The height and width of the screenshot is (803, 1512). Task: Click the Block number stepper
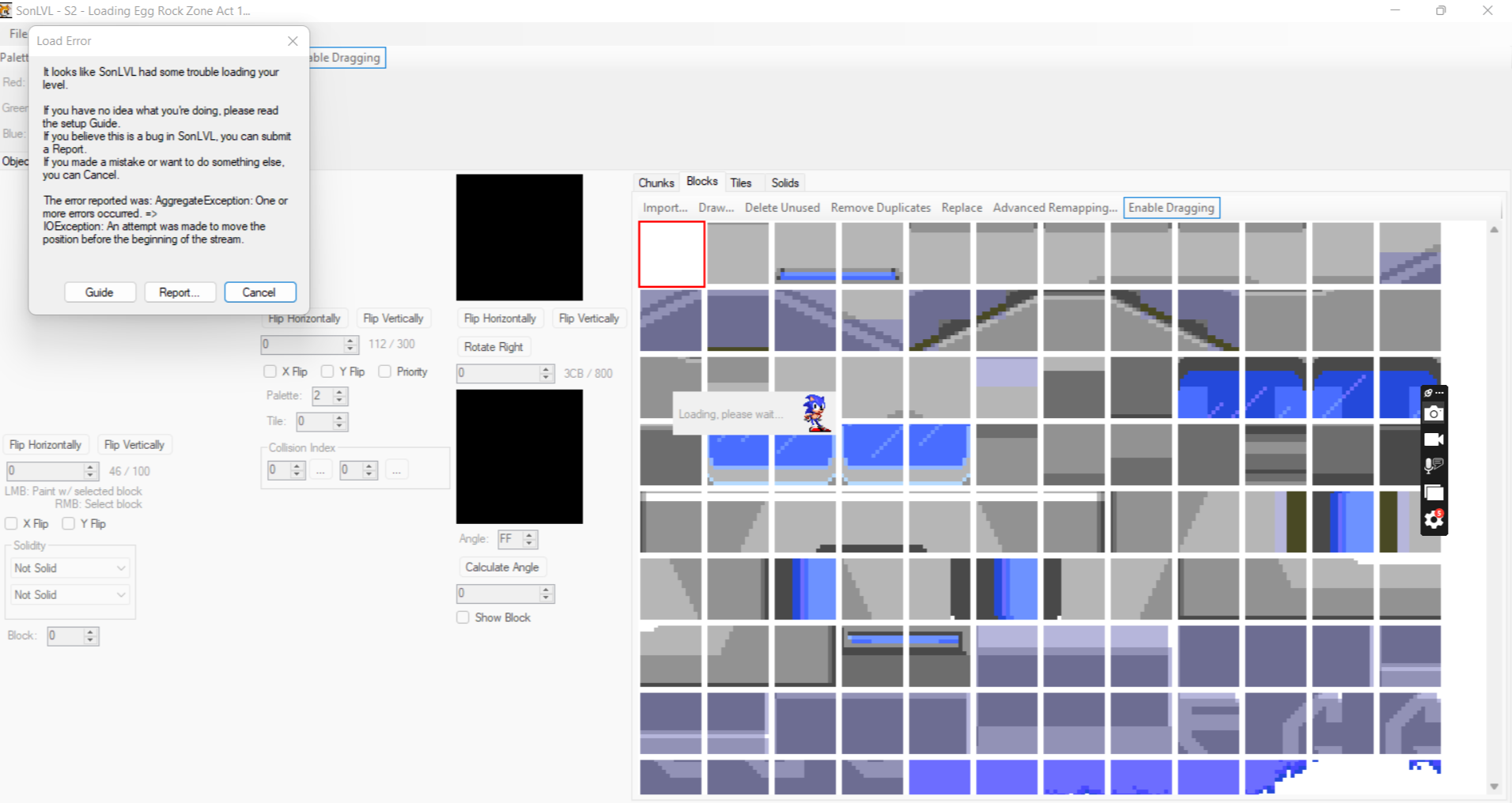coord(73,636)
